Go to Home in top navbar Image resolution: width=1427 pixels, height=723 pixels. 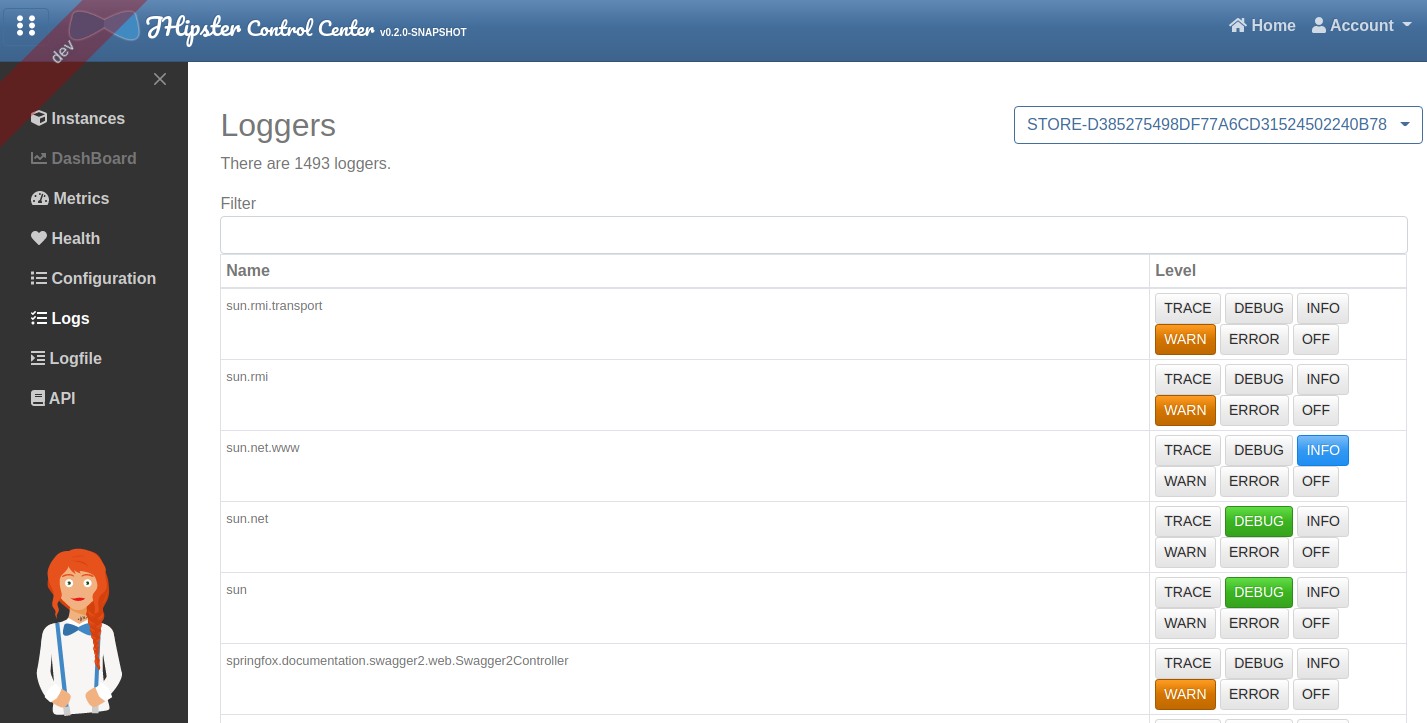pyautogui.click(x=1262, y=26)
